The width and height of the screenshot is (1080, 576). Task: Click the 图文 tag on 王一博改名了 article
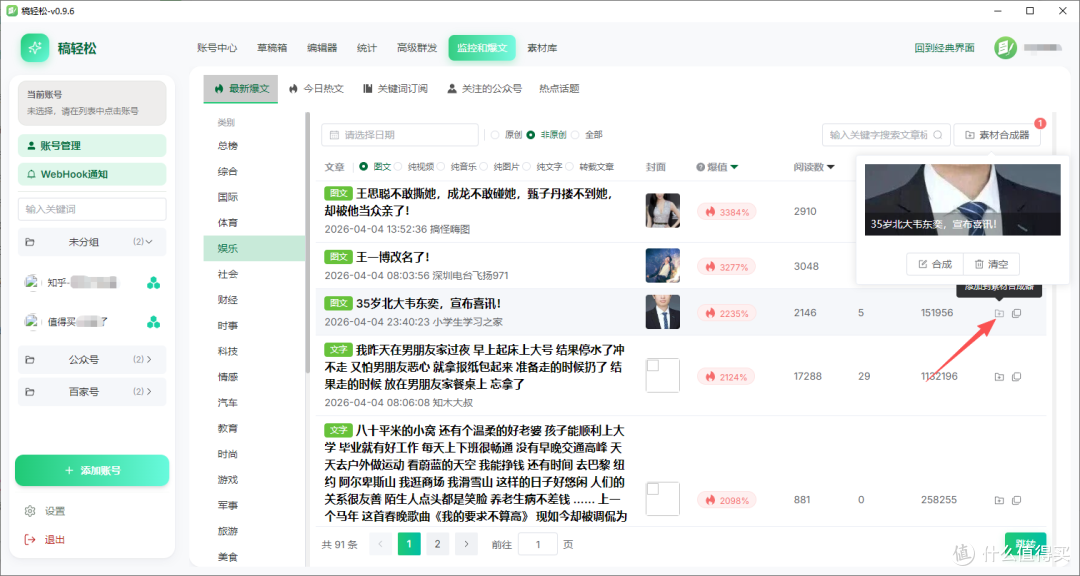(x=338, y=257)
